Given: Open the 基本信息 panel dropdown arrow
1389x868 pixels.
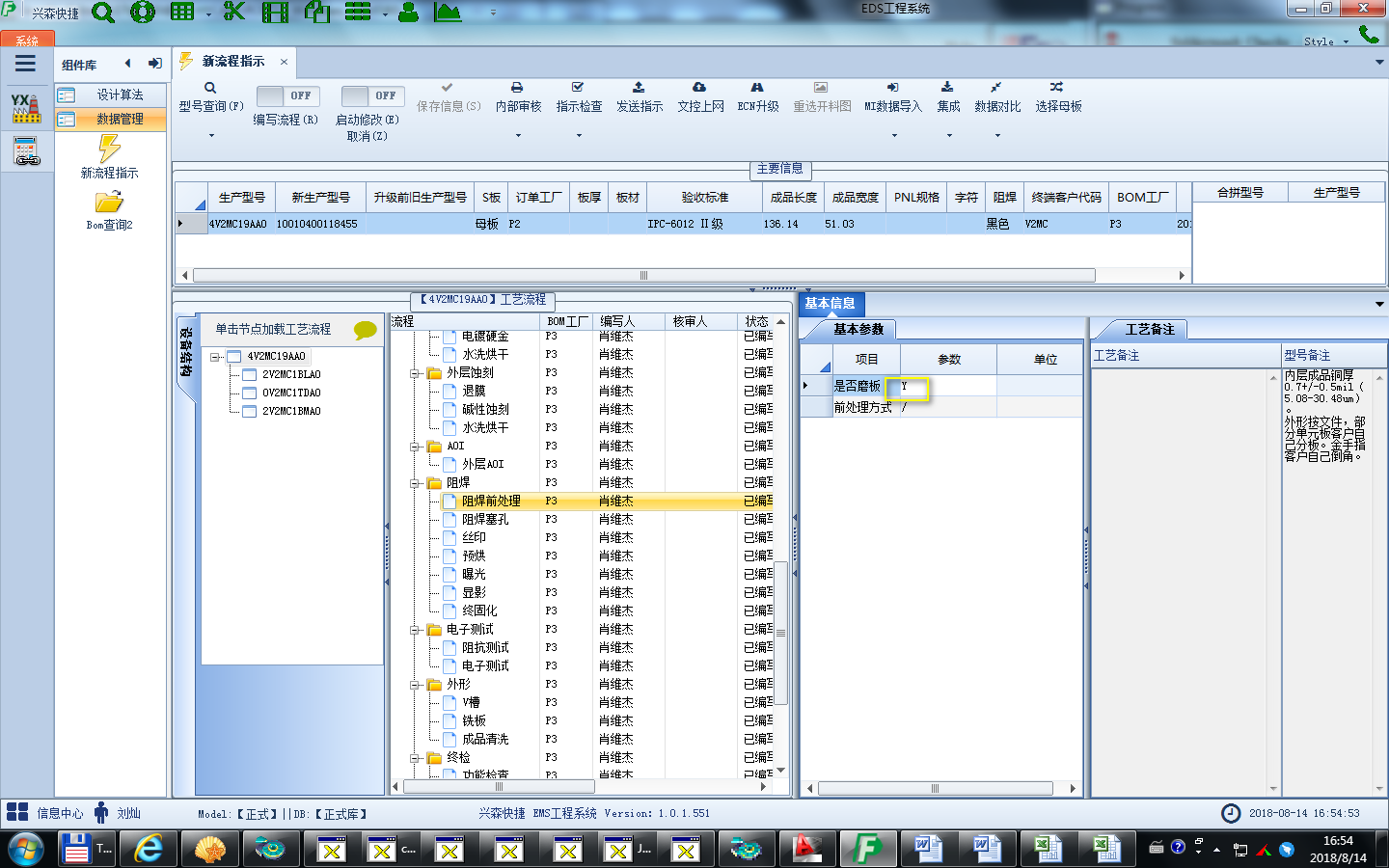Looking at the screenshot, I should coord(1379,304).
